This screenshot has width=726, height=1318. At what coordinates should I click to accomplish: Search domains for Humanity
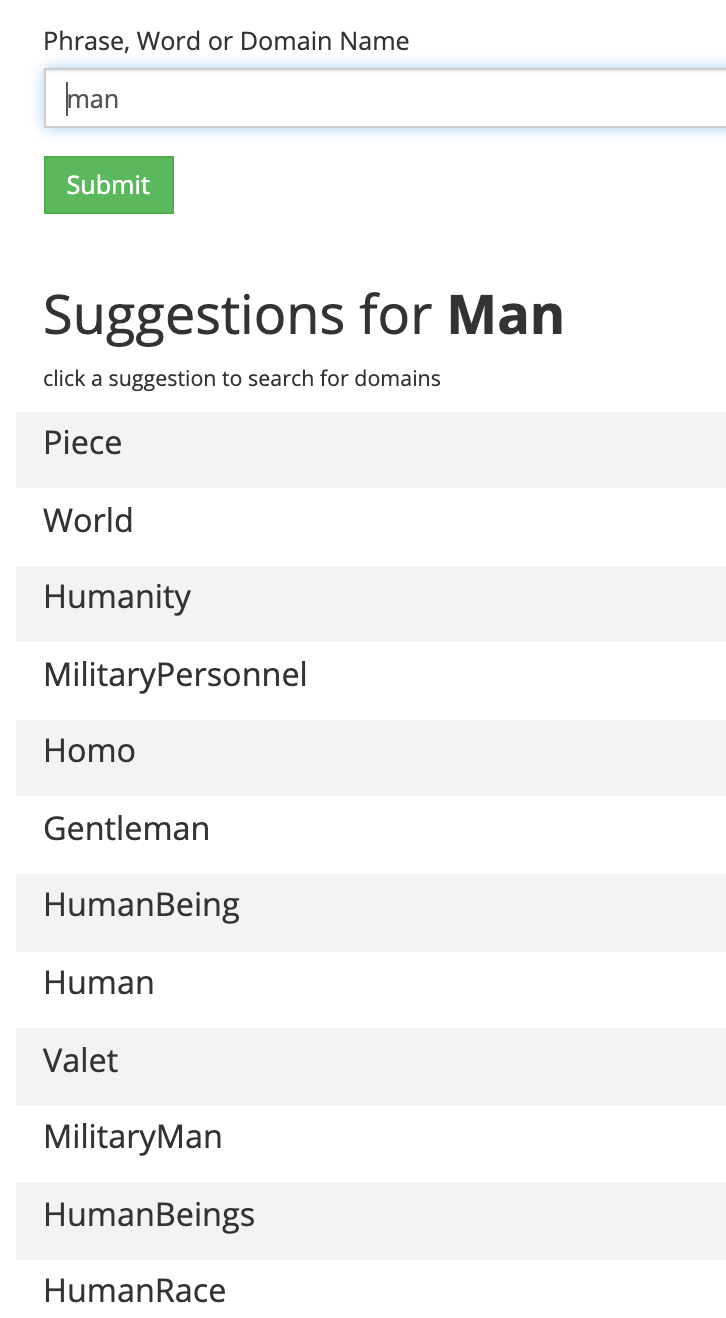(117, 597)
